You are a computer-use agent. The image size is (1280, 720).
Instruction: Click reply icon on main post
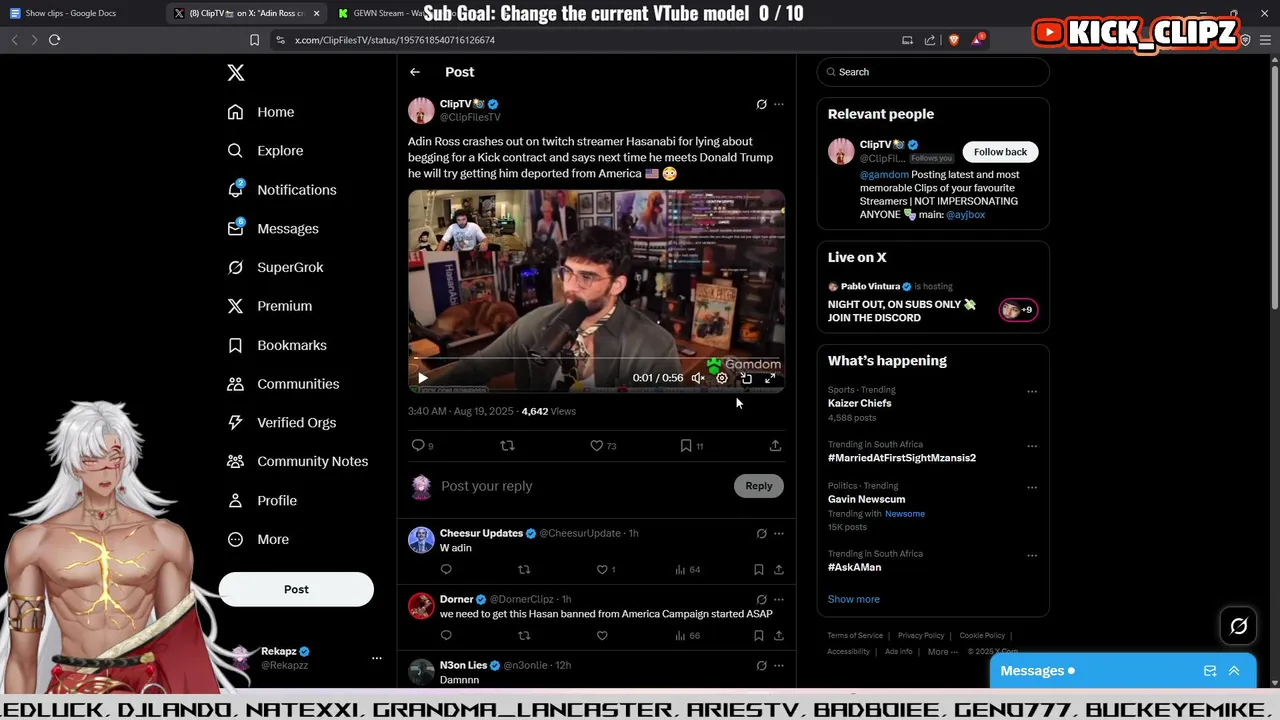(x=418, y=445)
